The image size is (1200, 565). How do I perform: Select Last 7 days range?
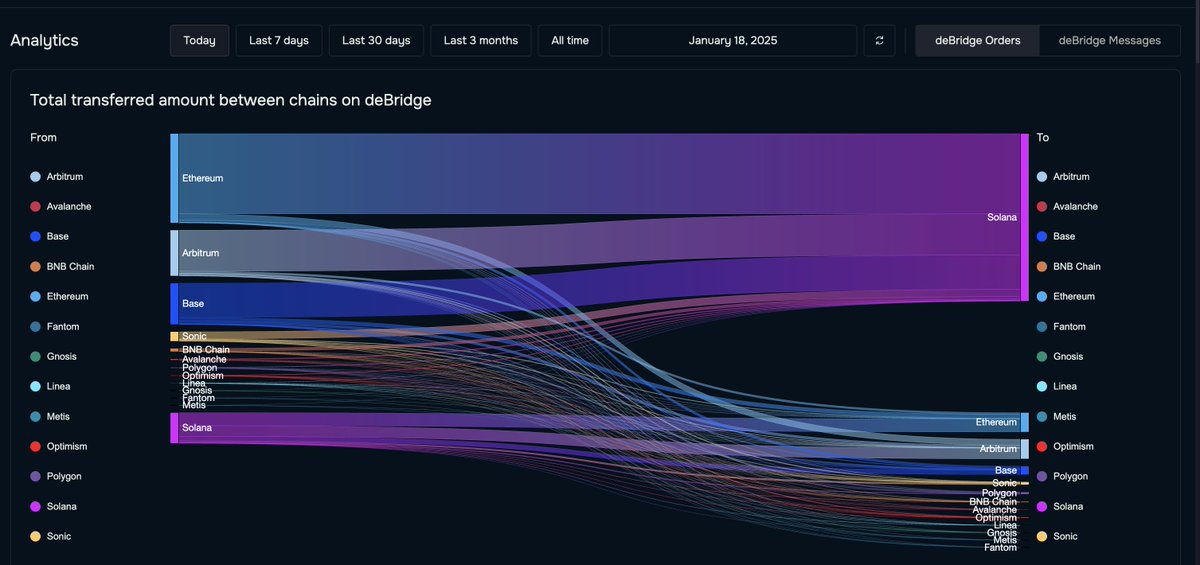[279, 41]
